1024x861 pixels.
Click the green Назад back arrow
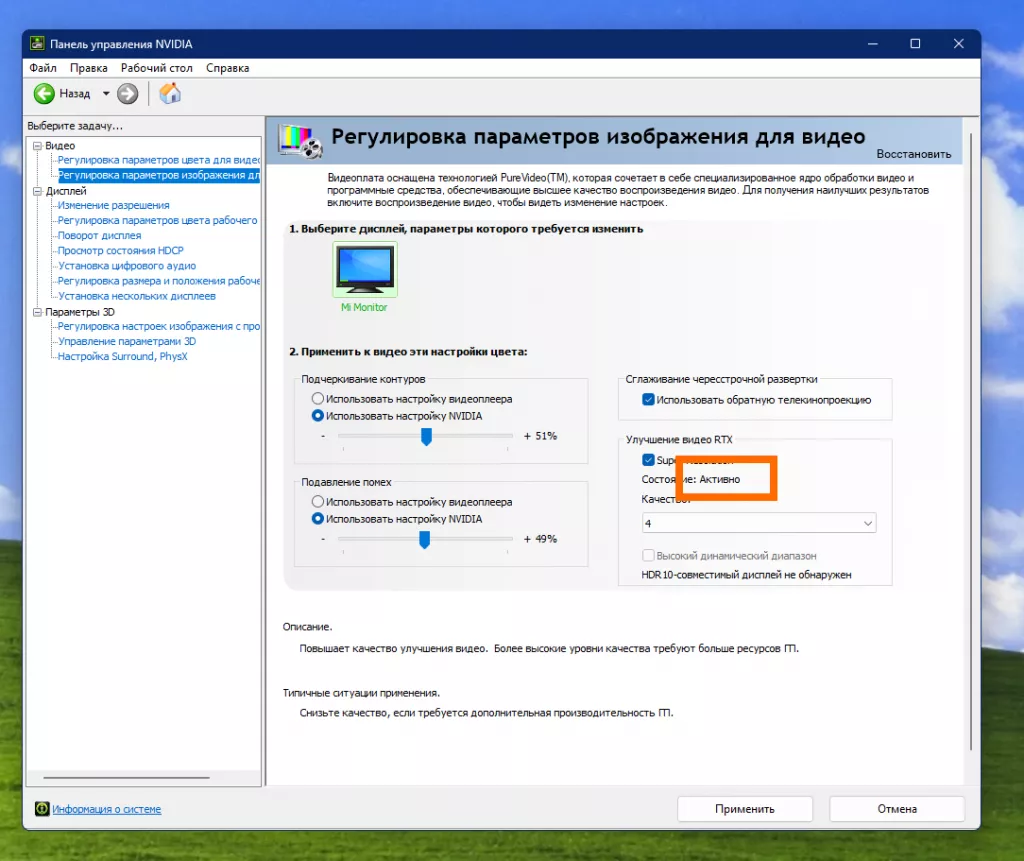[x=44, y=93]
